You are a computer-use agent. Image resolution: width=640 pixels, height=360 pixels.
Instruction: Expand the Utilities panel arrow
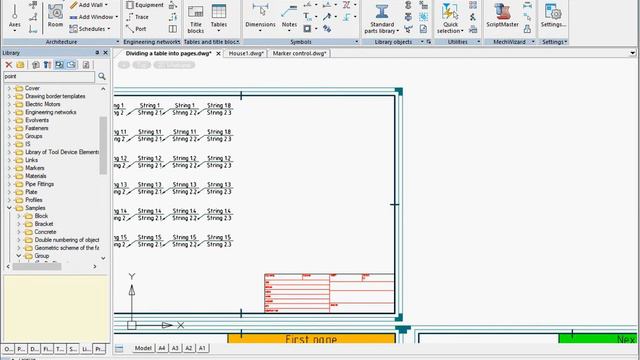(x=478, y=42)
